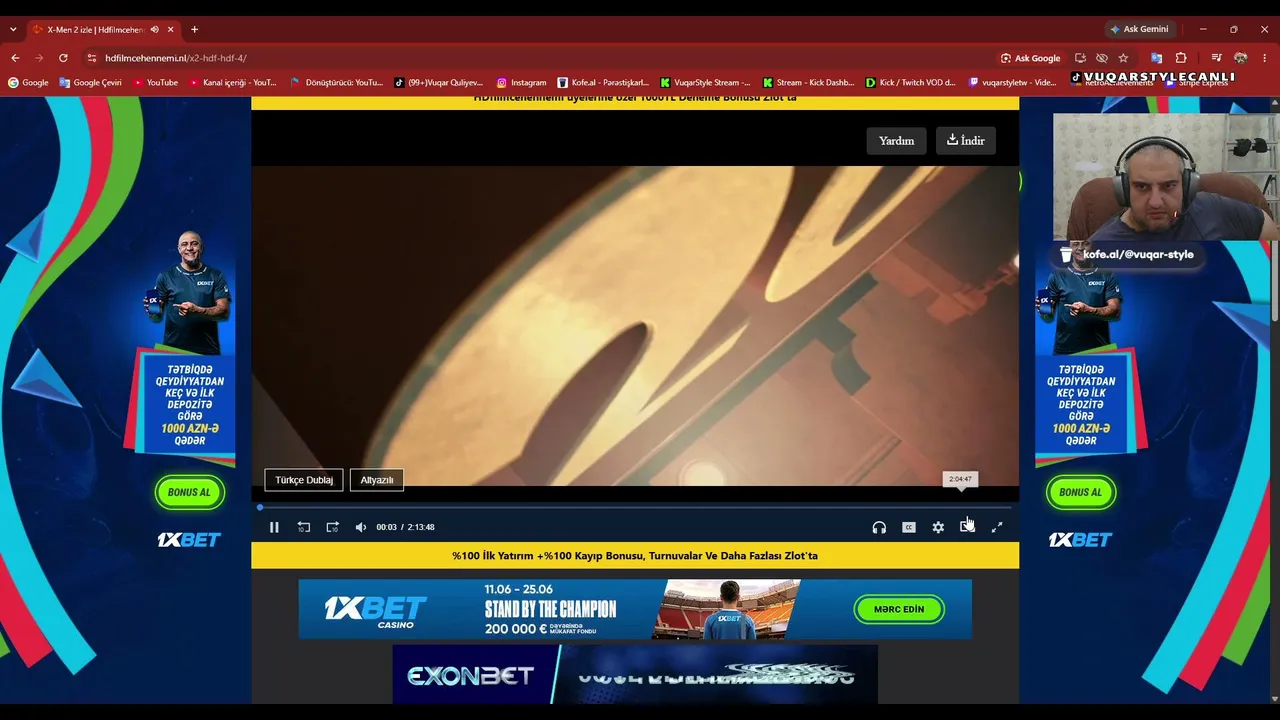1280x720 pixels.
Task: Pause the X-Men 2 video
Action: (x=274, y=527)
